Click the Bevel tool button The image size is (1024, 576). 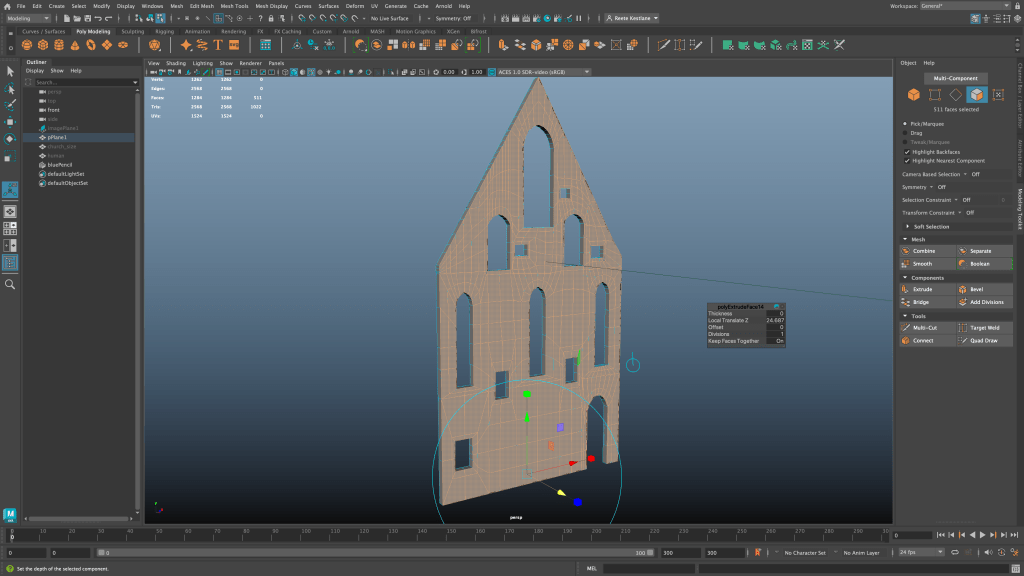click(977, 289)
